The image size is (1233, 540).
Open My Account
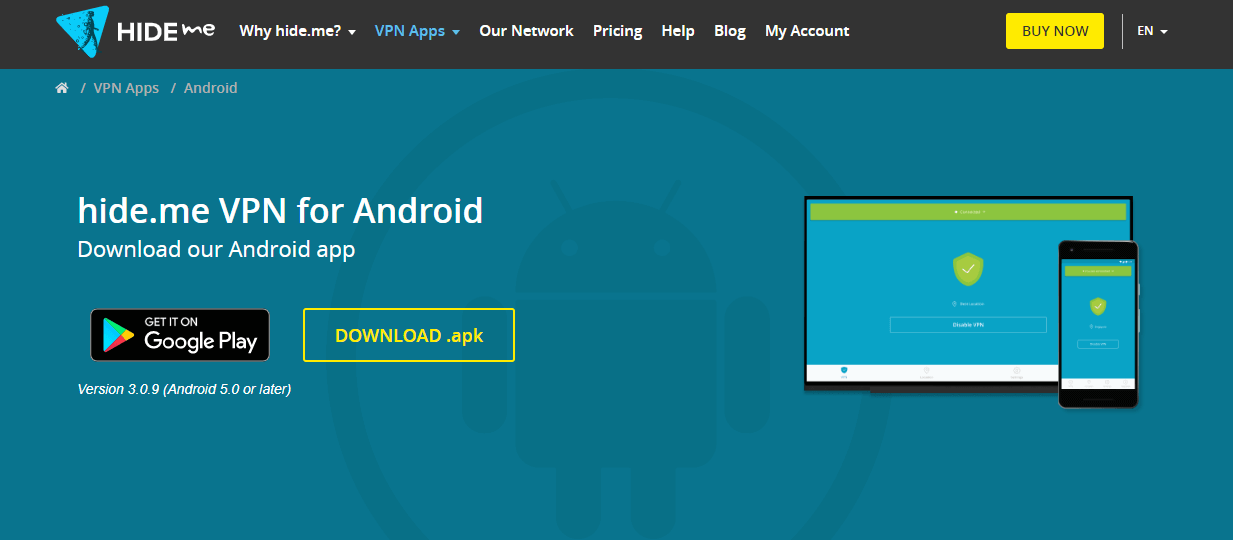point(807,31)
